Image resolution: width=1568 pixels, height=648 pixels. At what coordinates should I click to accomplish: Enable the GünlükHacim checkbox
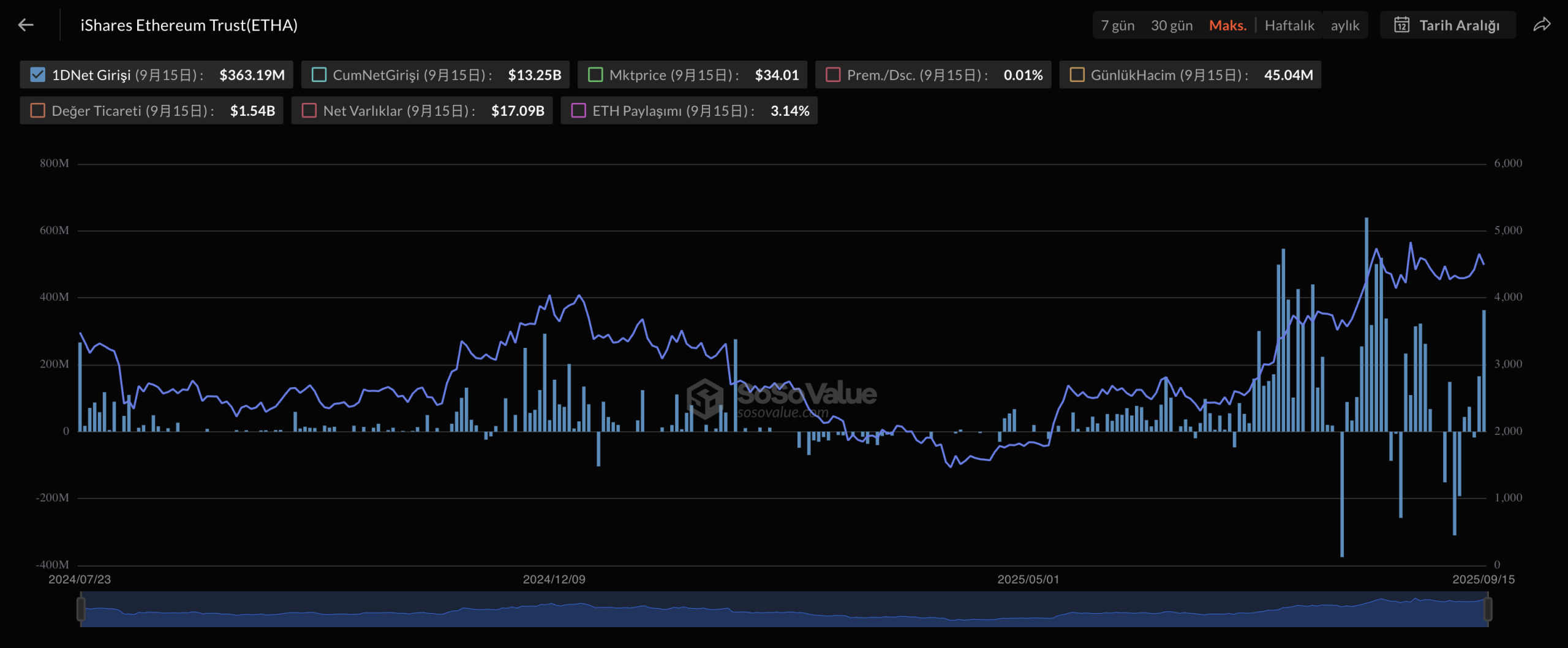click(x=1076, y=75)
